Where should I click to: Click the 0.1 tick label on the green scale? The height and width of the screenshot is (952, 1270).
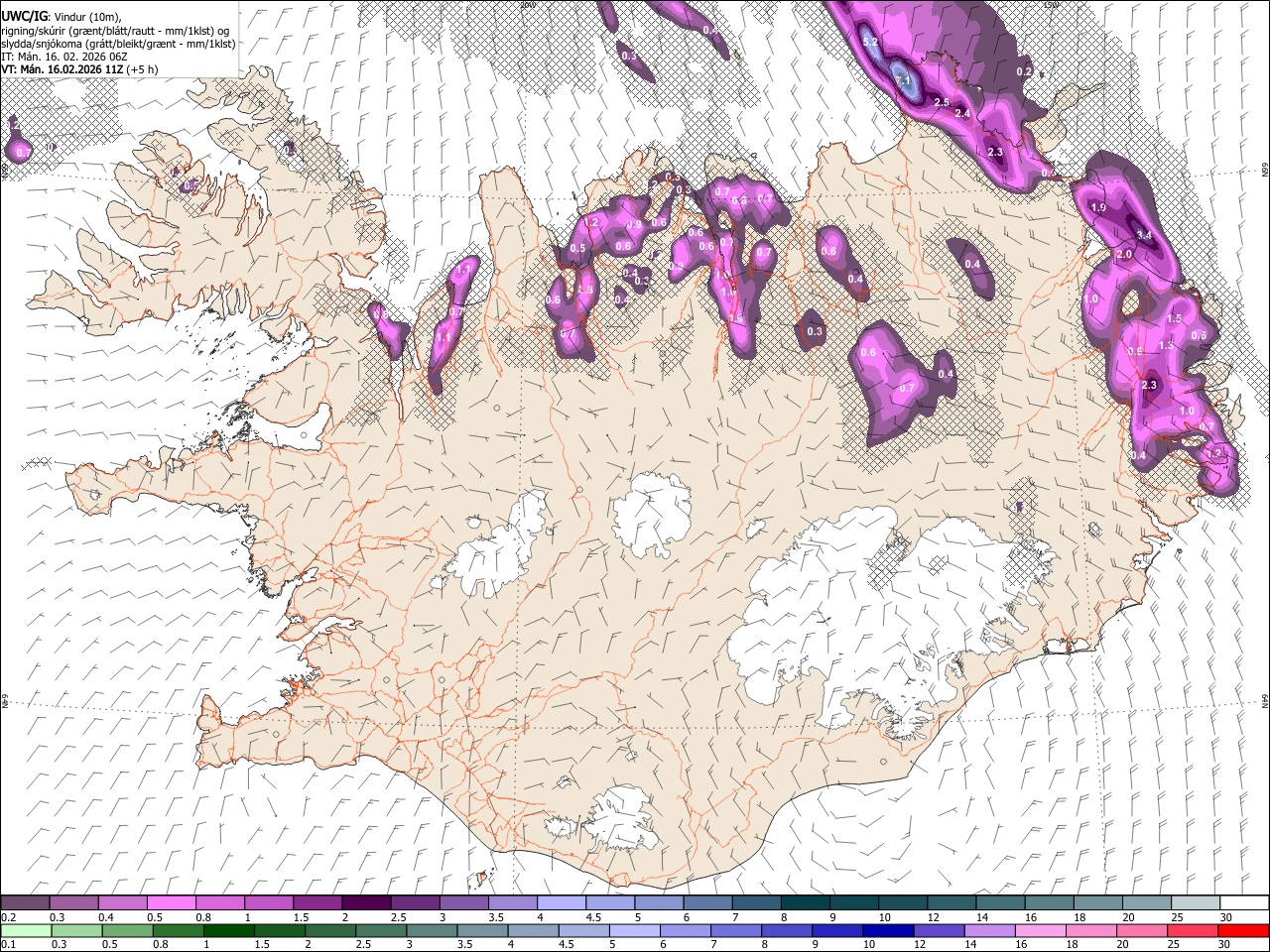[8, 944]
